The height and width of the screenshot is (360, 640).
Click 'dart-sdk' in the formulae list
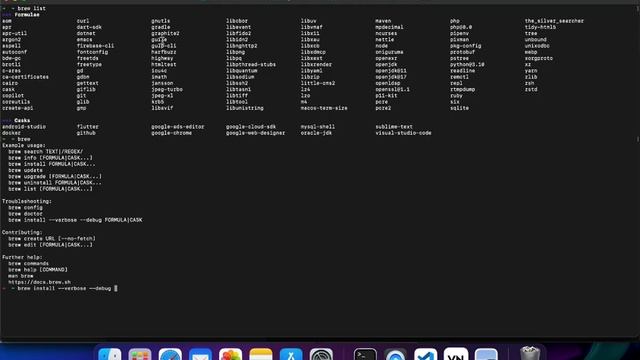(89, 27)
